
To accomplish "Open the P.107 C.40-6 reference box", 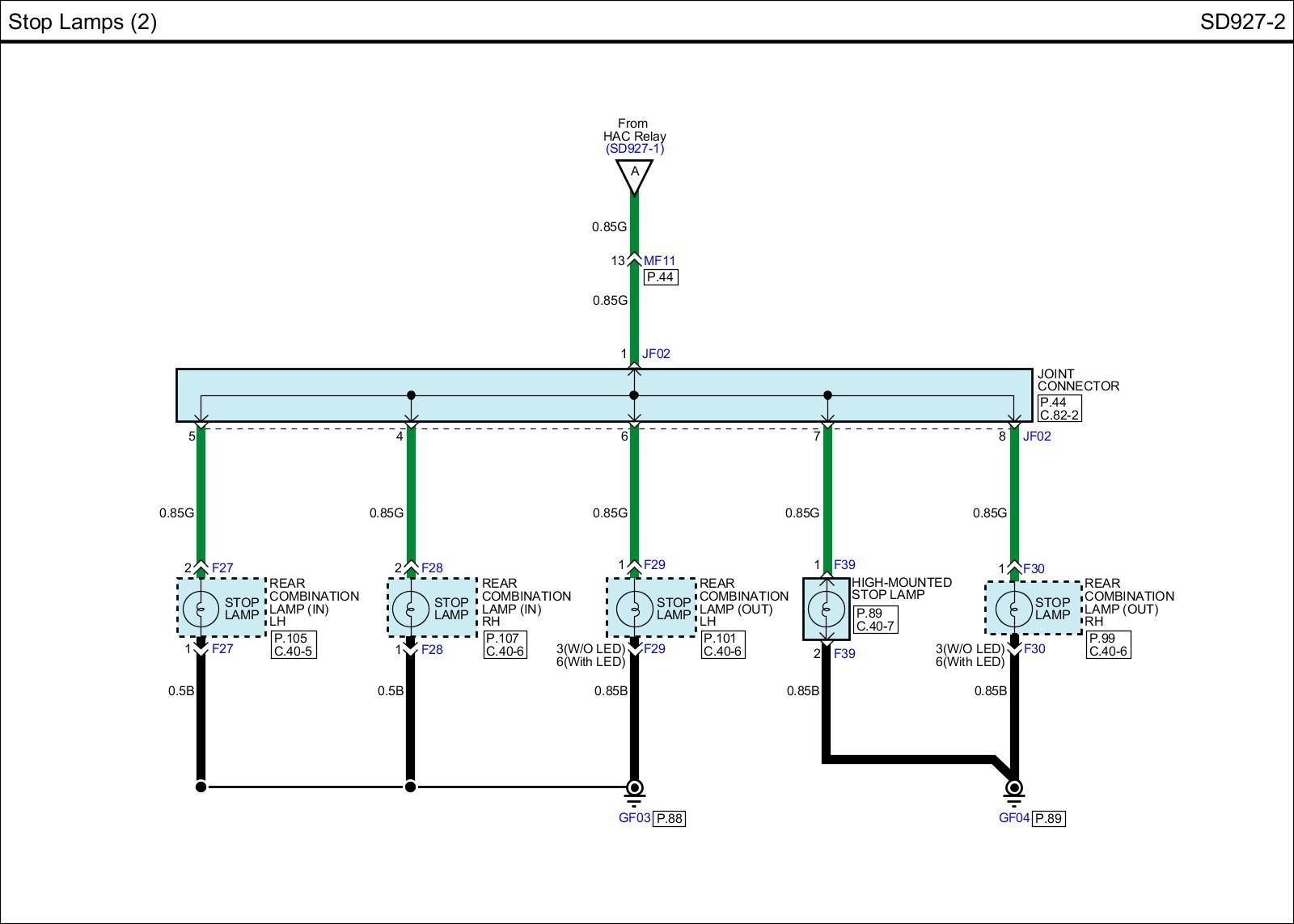I will [505, 644].
